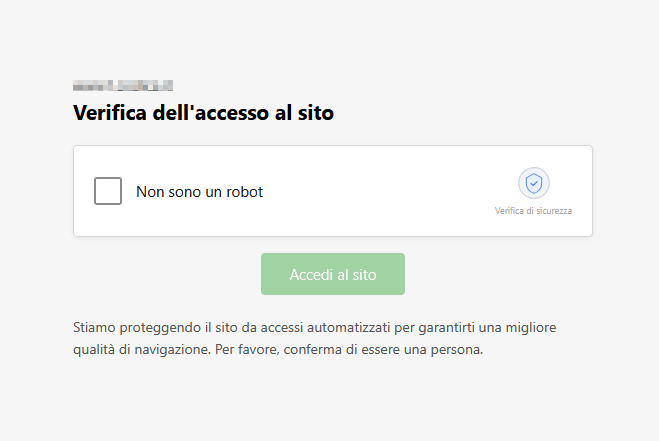This screenshot has width=659, height=441.
Task: Click the word "sicurezza" under the shield
Action: point(552,211)
